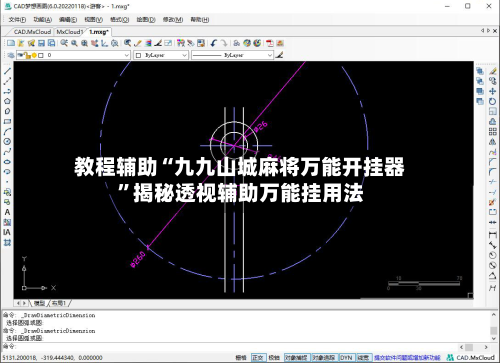
Task: Select the multiline text 'IA' tool
Action: point(7,232)
